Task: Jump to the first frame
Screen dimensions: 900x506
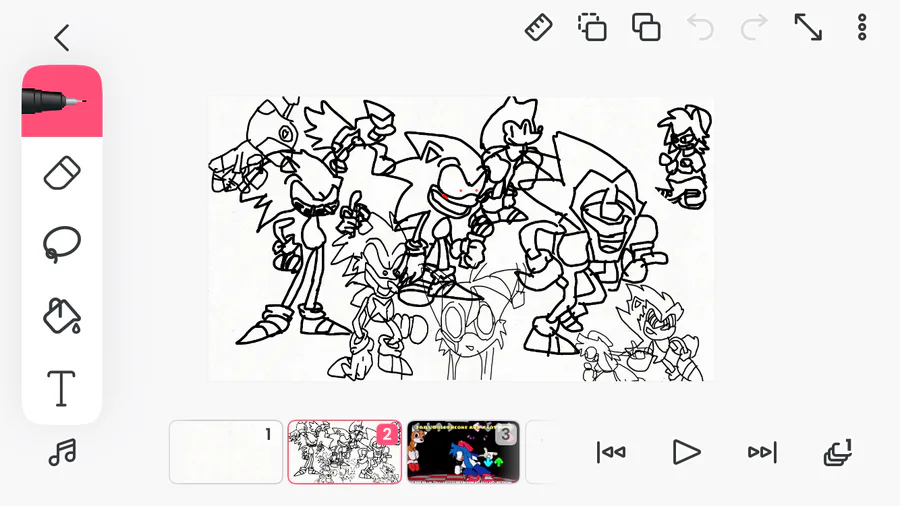Action: pos(611,452)
